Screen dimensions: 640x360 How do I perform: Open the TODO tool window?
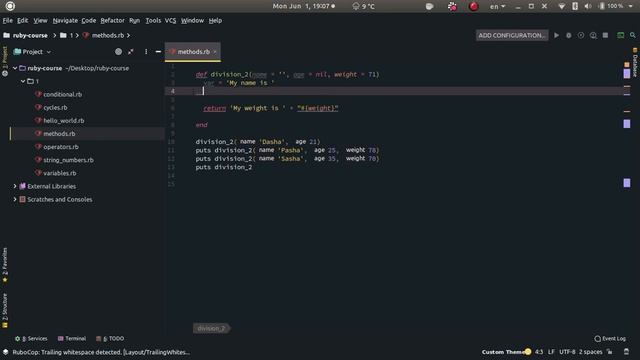[110, 338]
